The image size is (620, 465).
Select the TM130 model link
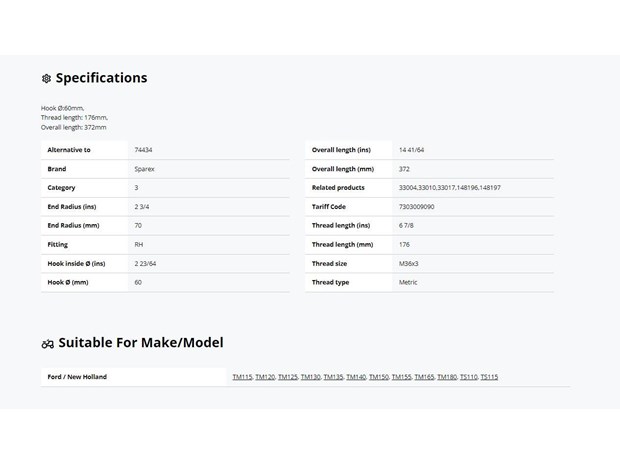point(310,377)
